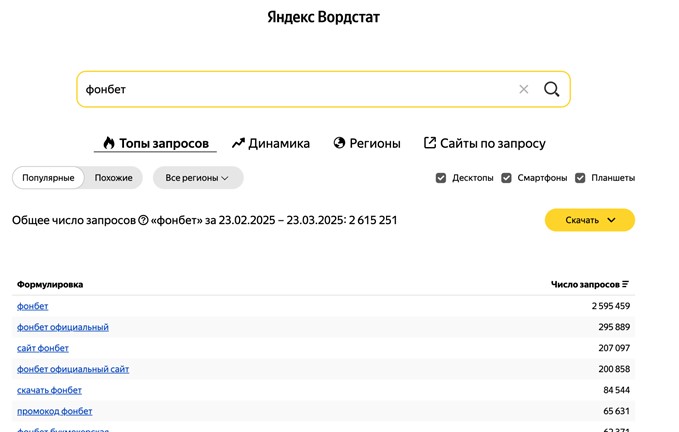Open the сайт фонбет link
679x432 pixels.
coord(43,348)
